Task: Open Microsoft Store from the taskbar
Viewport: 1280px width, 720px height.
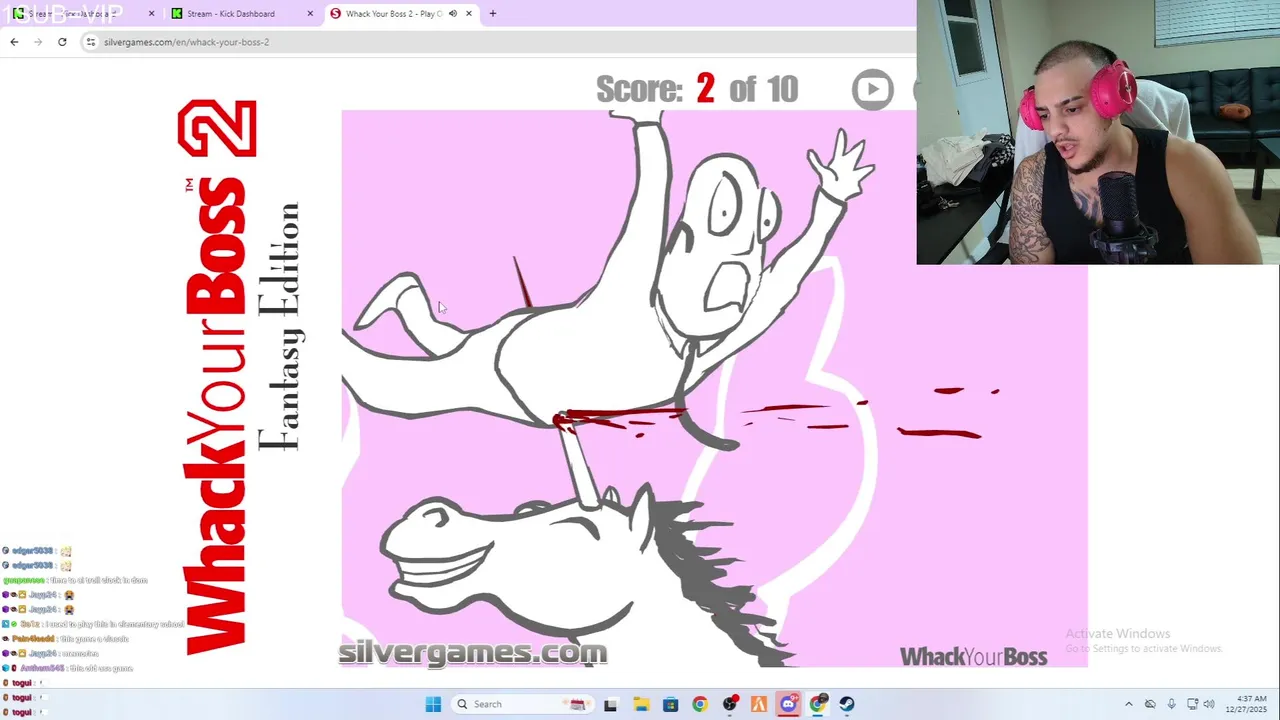Action: pos(670,704)
